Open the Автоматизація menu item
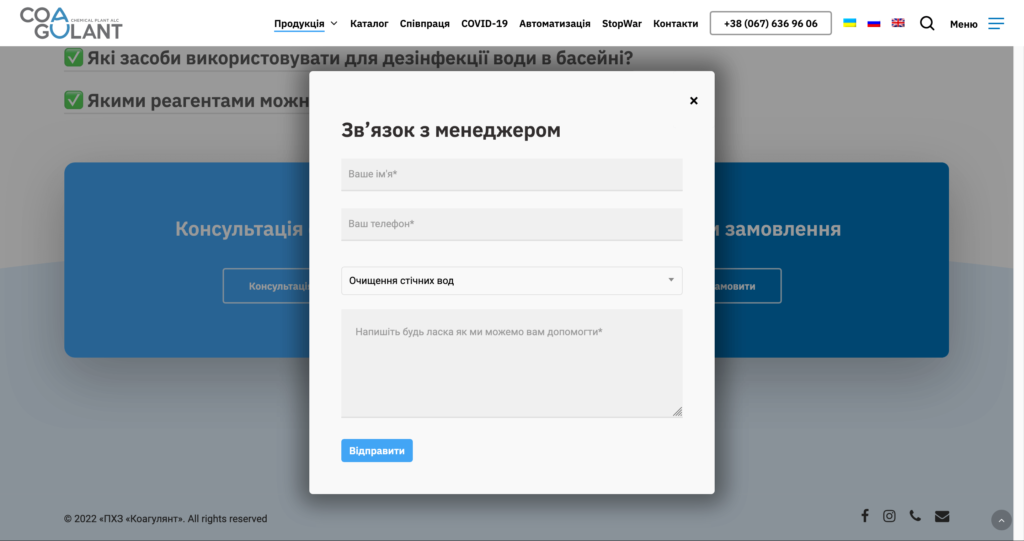The image size is (1024, 541). point(554,24)
